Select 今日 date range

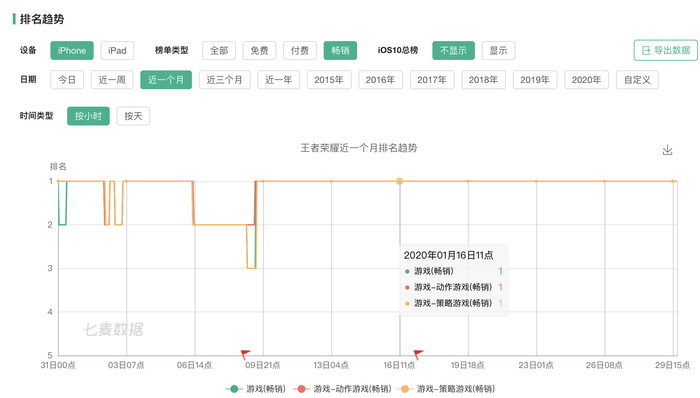click(x=67, y=80)
